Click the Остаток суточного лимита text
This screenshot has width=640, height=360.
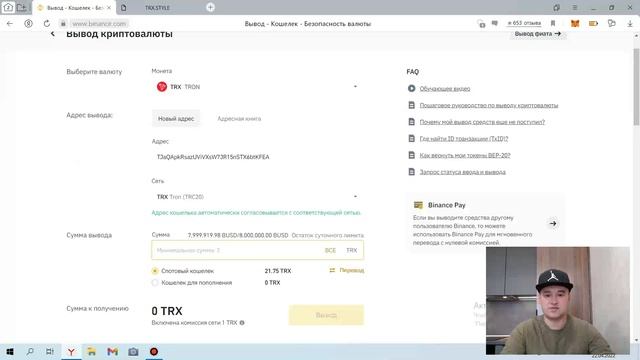point(328,236)
